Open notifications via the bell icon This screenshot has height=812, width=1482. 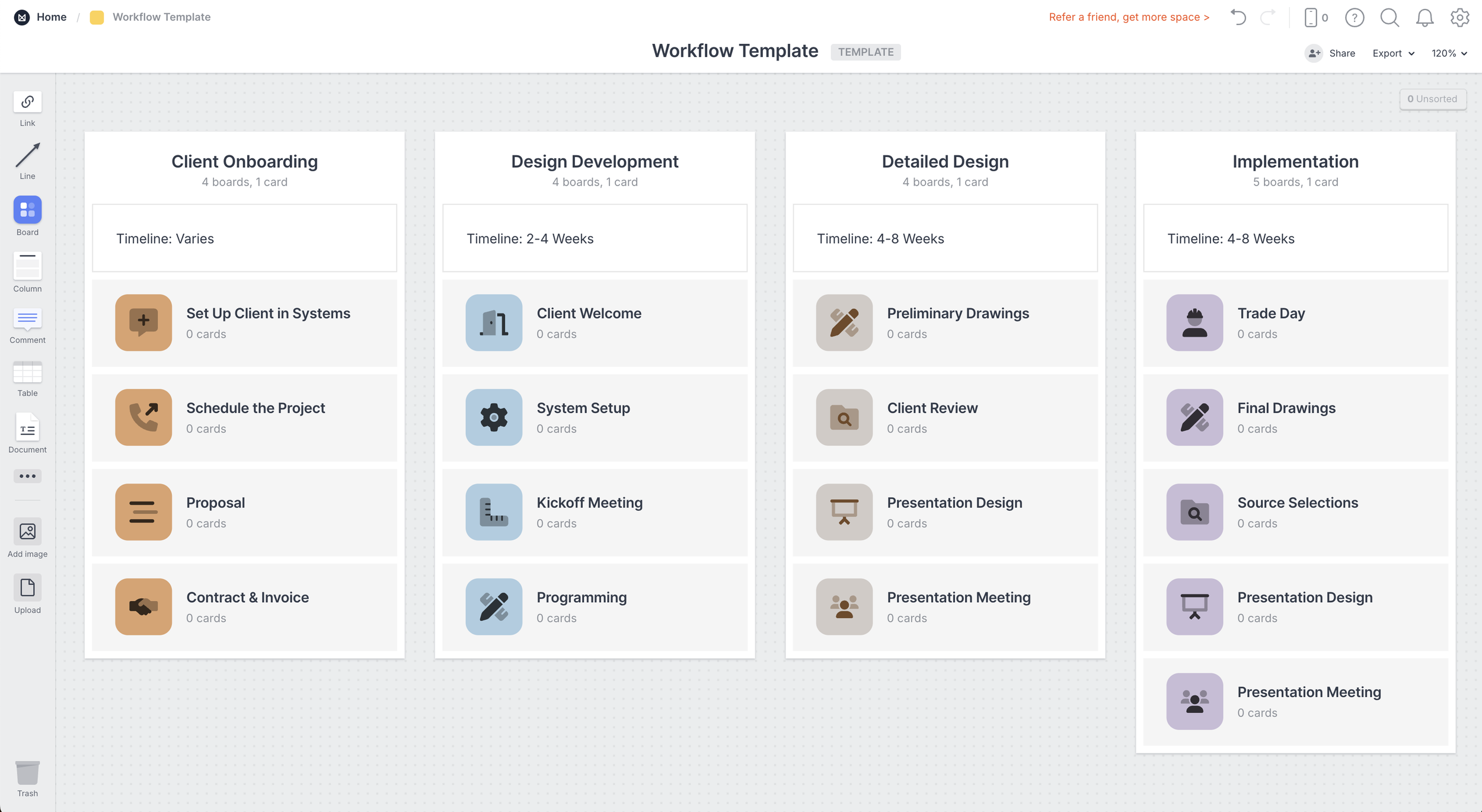pyautogui.click(x=1425, y=17)
